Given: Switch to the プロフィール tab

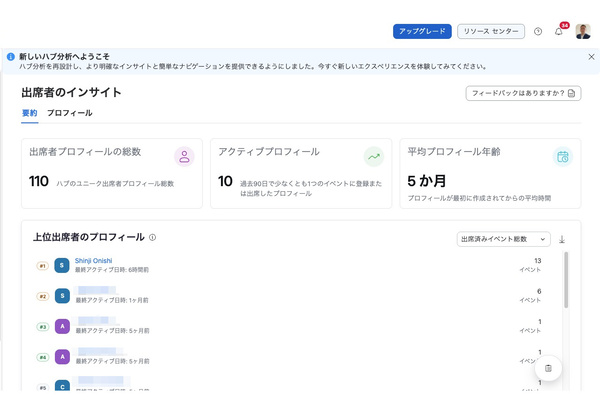Looking at the screenshot, I should pos(69,113).
